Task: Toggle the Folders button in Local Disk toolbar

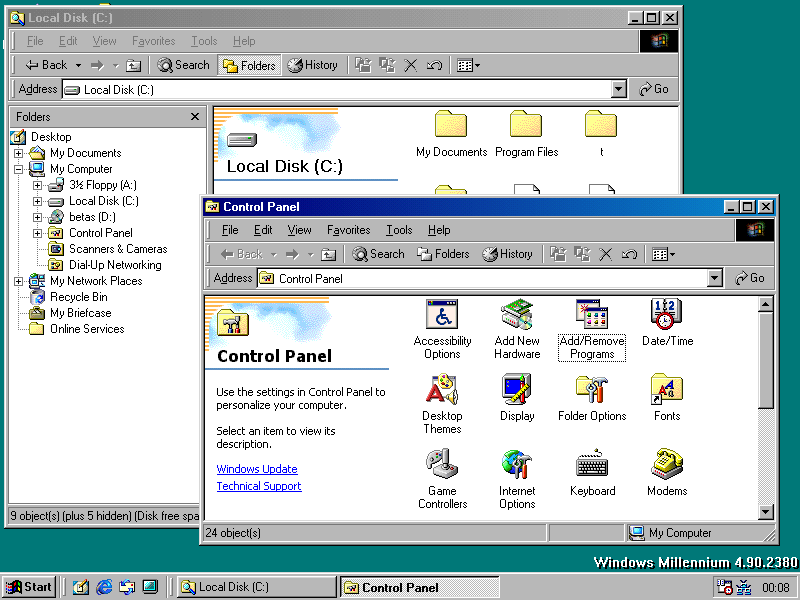Action: 249,65
